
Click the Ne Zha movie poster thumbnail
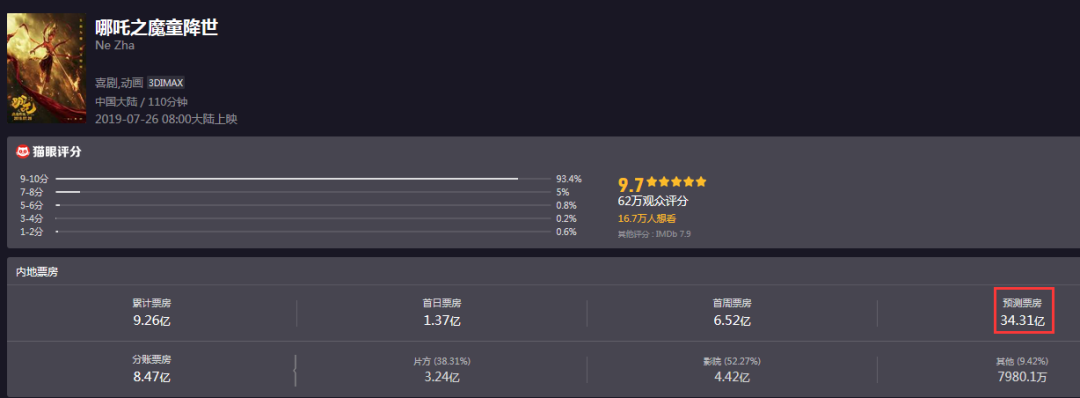pos(46,68)
